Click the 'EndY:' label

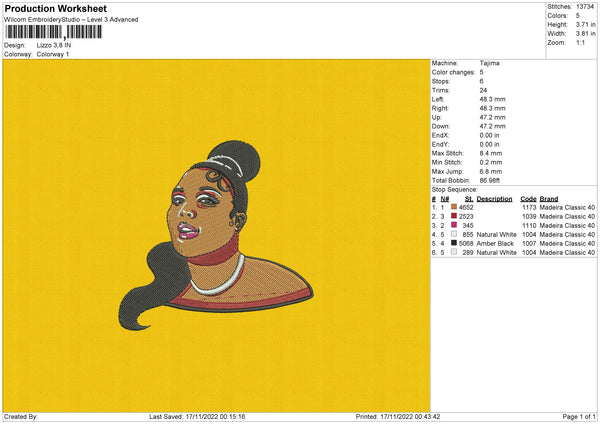pyautogui.click(x=440, y=144)
